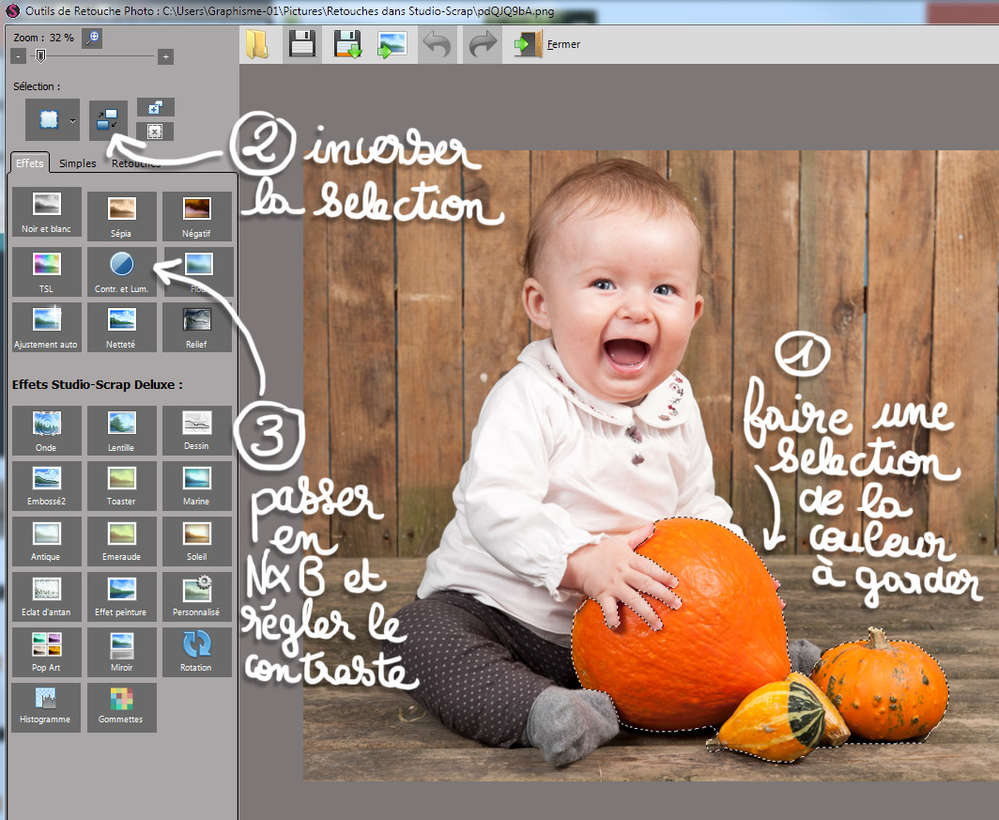Click the redo arrow in toolbar
999x820 pixels.
point(483,44)
